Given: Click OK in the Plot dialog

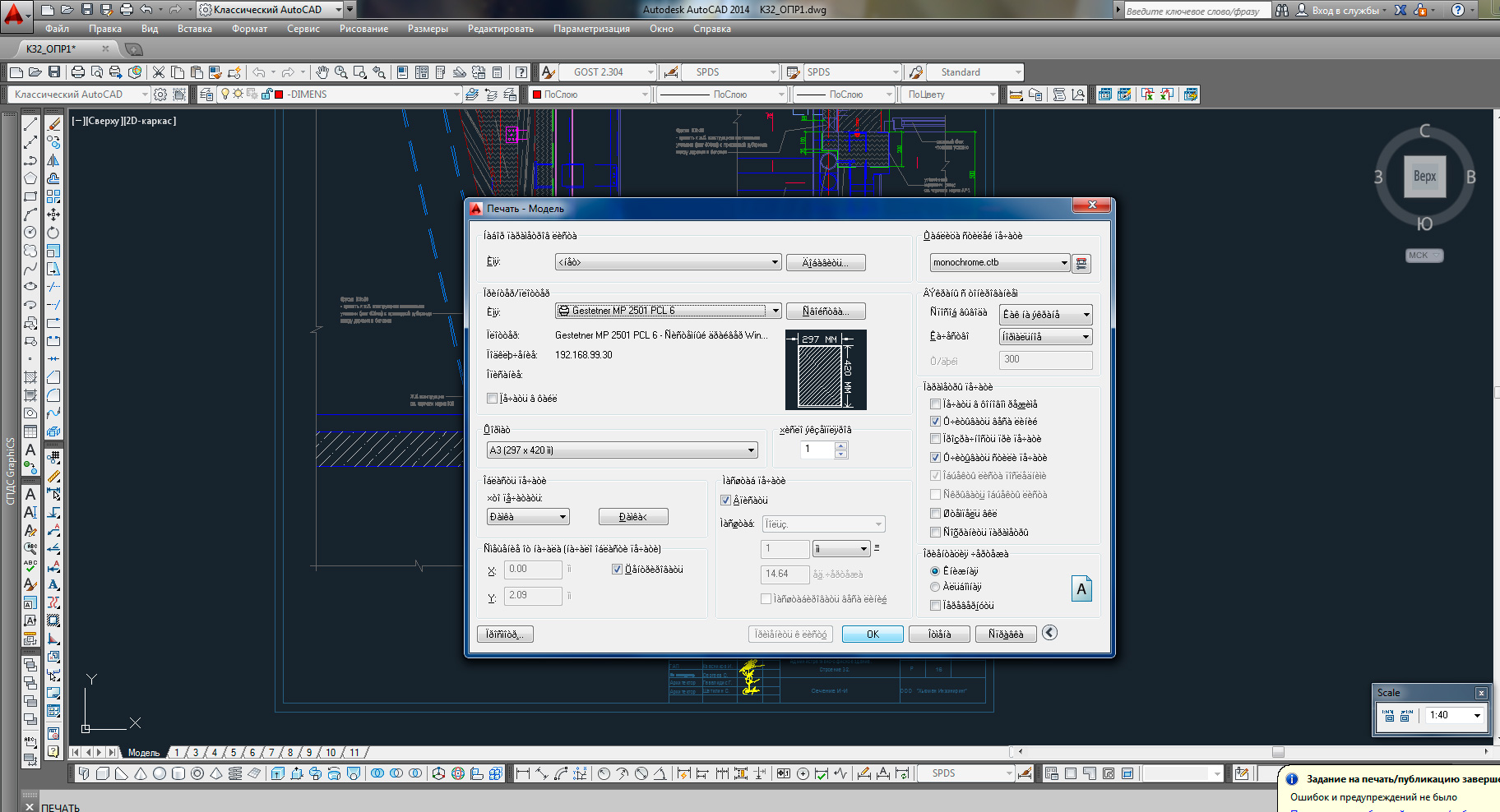Looking at the screenshot, I should 873,634.
